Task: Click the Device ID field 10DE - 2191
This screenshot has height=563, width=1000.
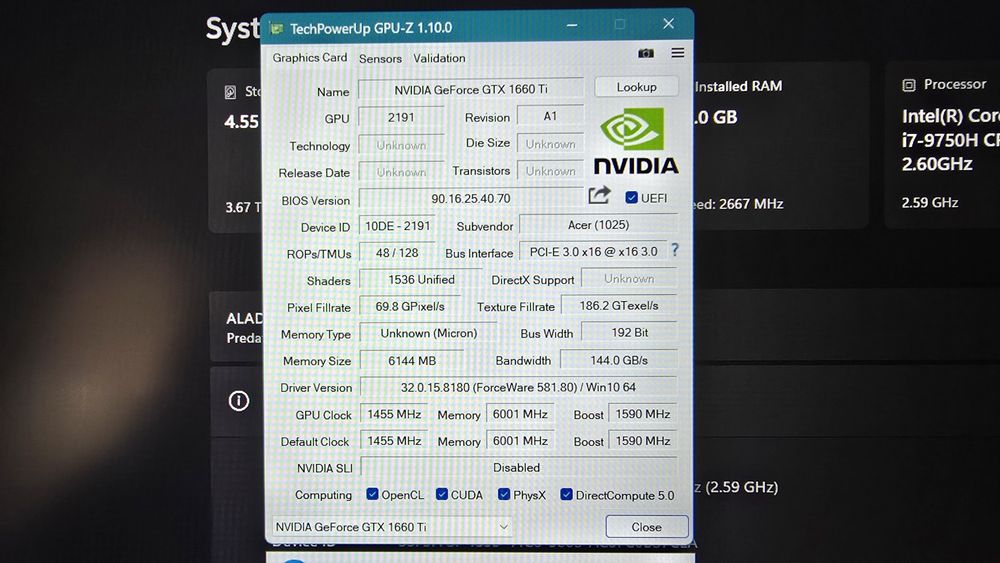Action: (397, 226)
